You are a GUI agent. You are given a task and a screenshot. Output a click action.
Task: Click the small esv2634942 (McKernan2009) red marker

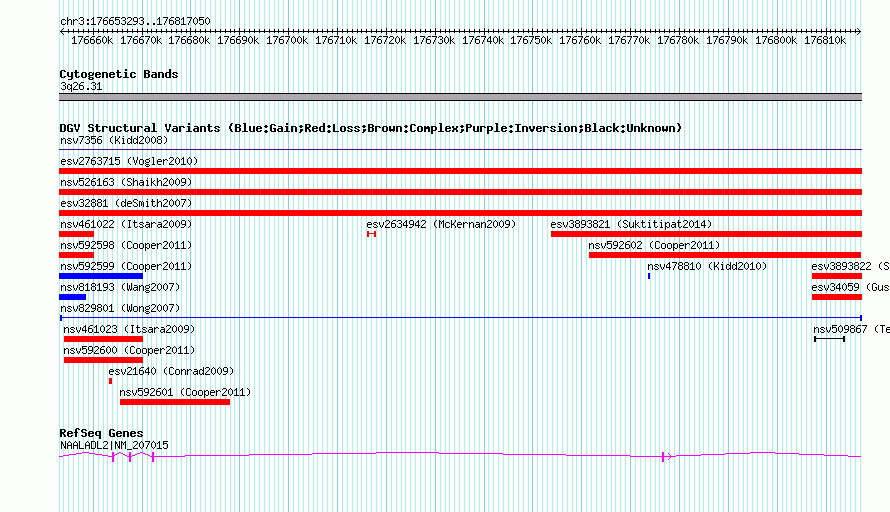click(371, 234)
